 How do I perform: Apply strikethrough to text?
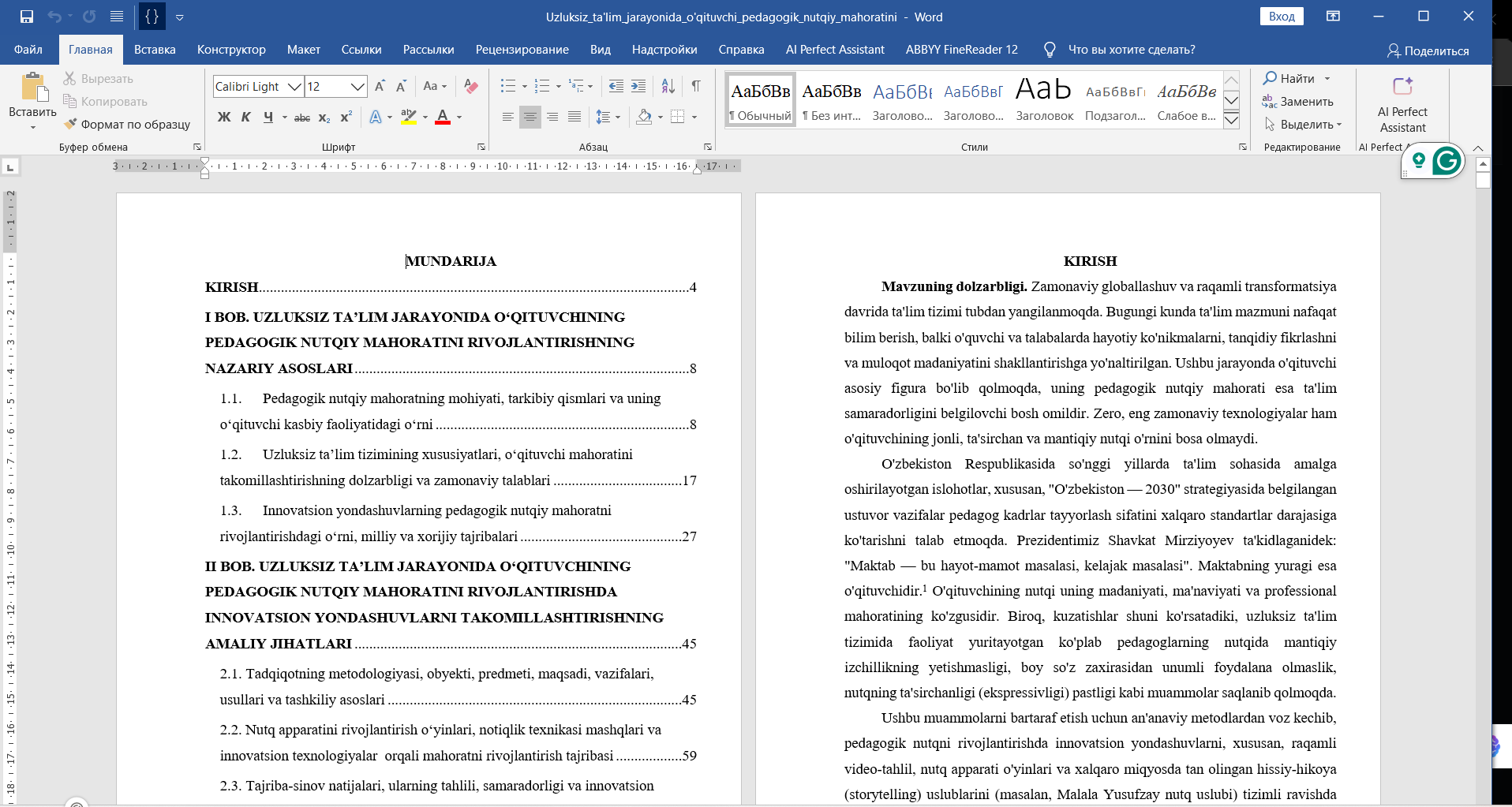tap(301, 117)
